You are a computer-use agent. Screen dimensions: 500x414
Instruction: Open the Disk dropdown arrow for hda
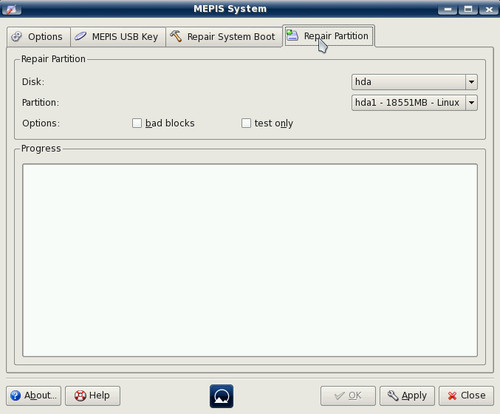point(471,82)
